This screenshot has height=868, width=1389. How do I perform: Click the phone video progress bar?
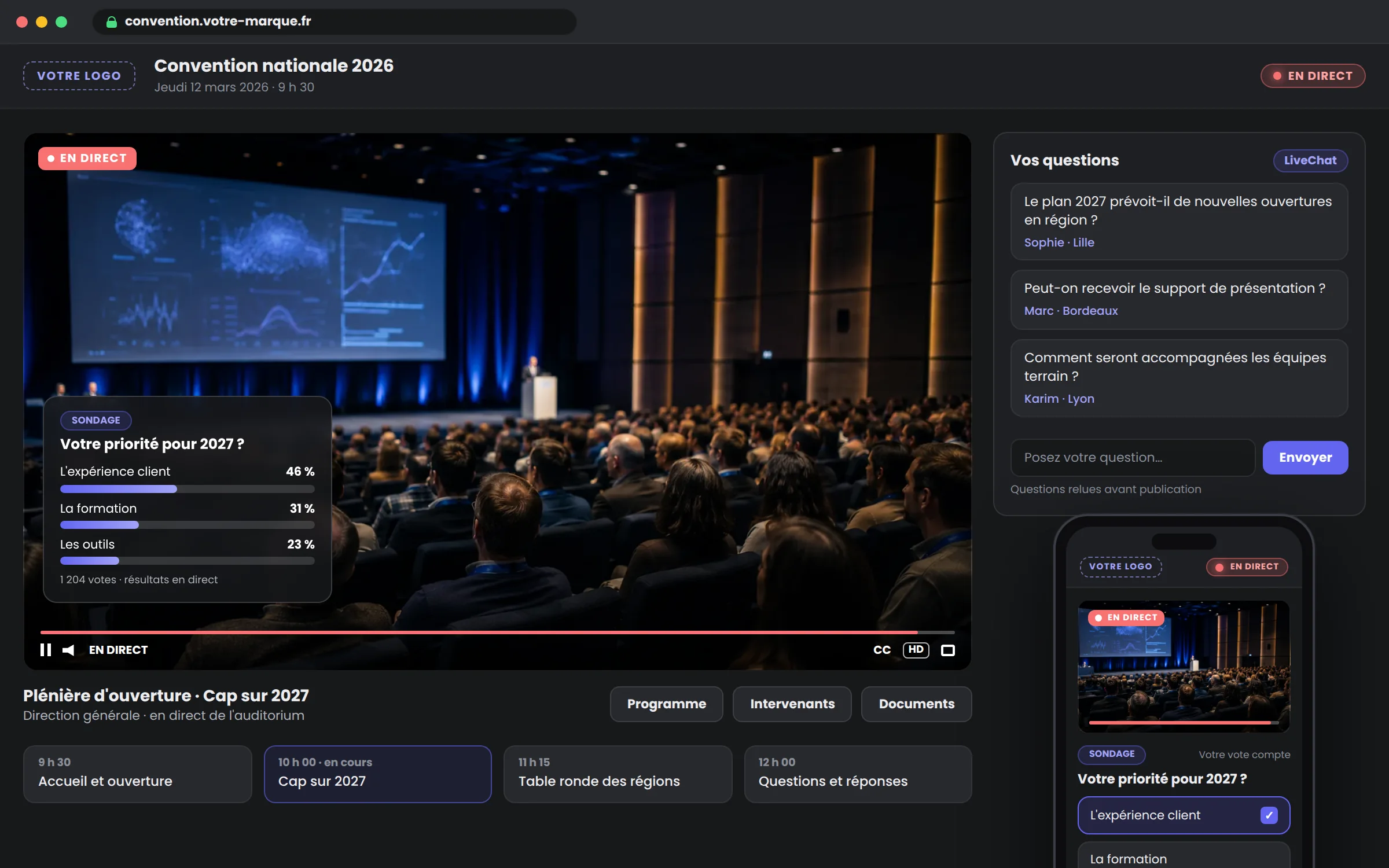(1184, 723)
